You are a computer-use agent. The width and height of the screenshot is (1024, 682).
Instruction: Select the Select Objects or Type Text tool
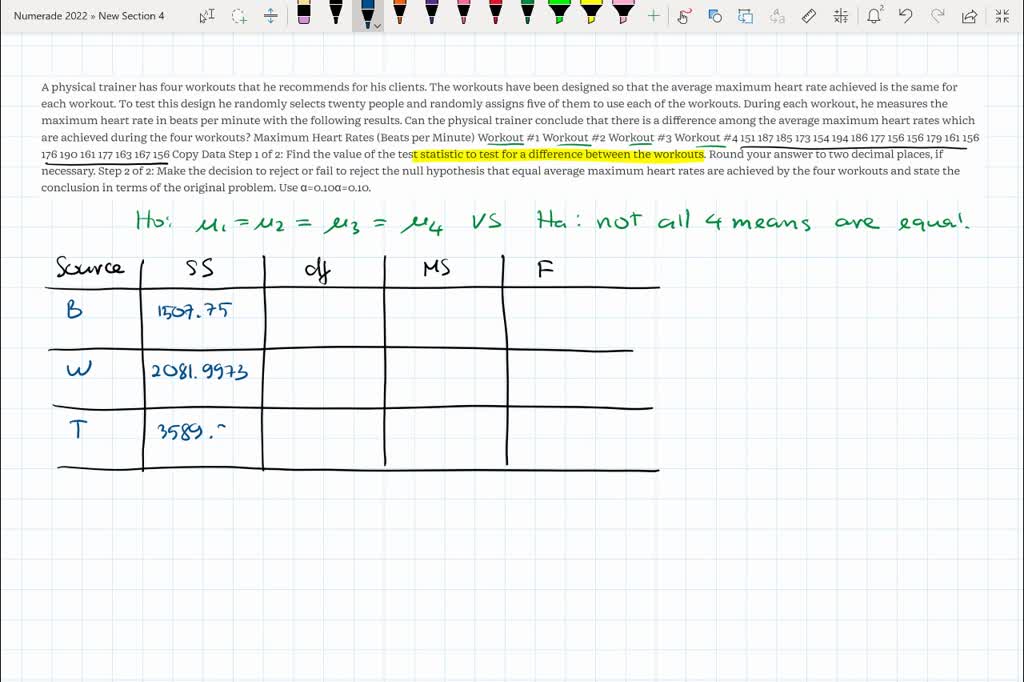(x=207, y=16)
